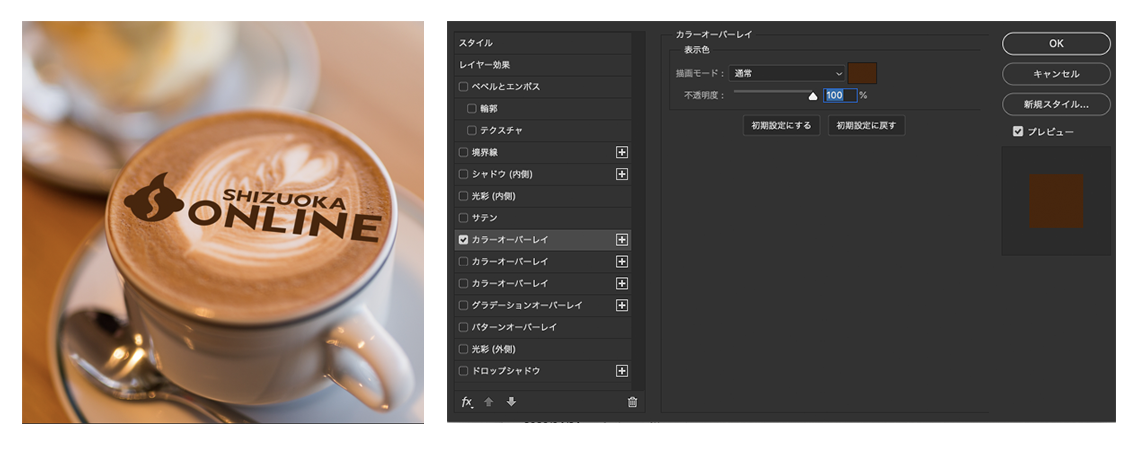1136x449 pixels.
Task: Select レイヤー効果 in the left list
Action: 485,65
